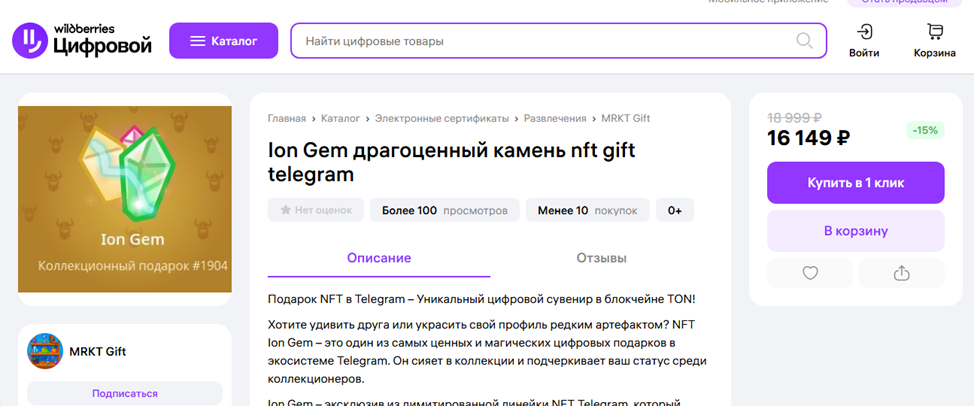Open the Wildberries Цифровой logo homepage
Viewport: 974px width, 406px height.
[82, 40]
